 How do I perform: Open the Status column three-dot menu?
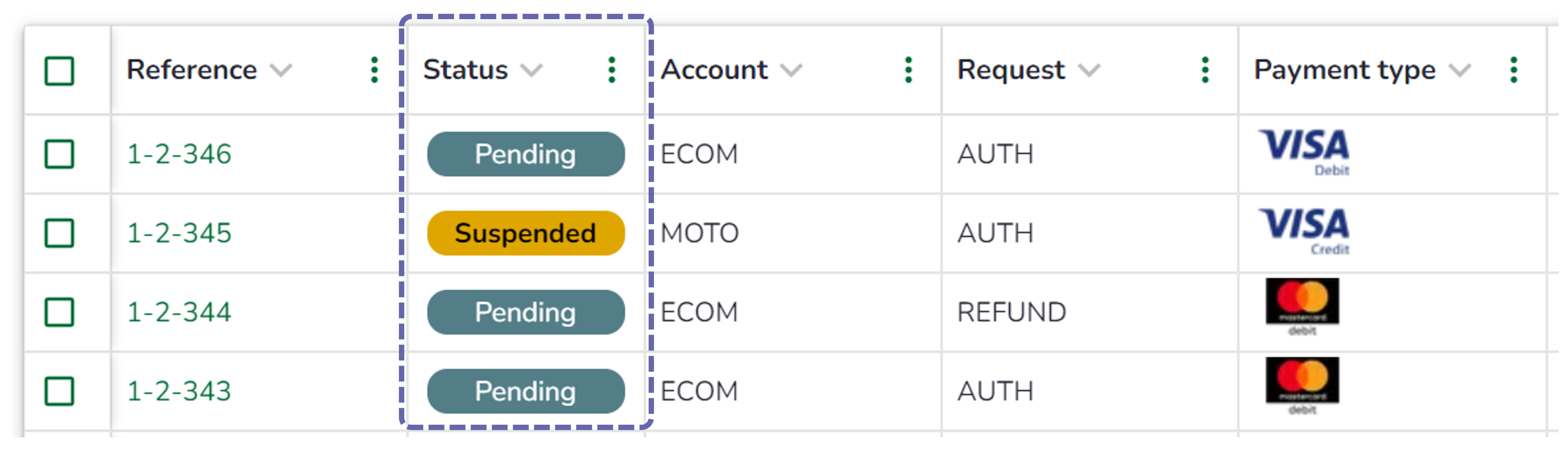tap(612, 70)
